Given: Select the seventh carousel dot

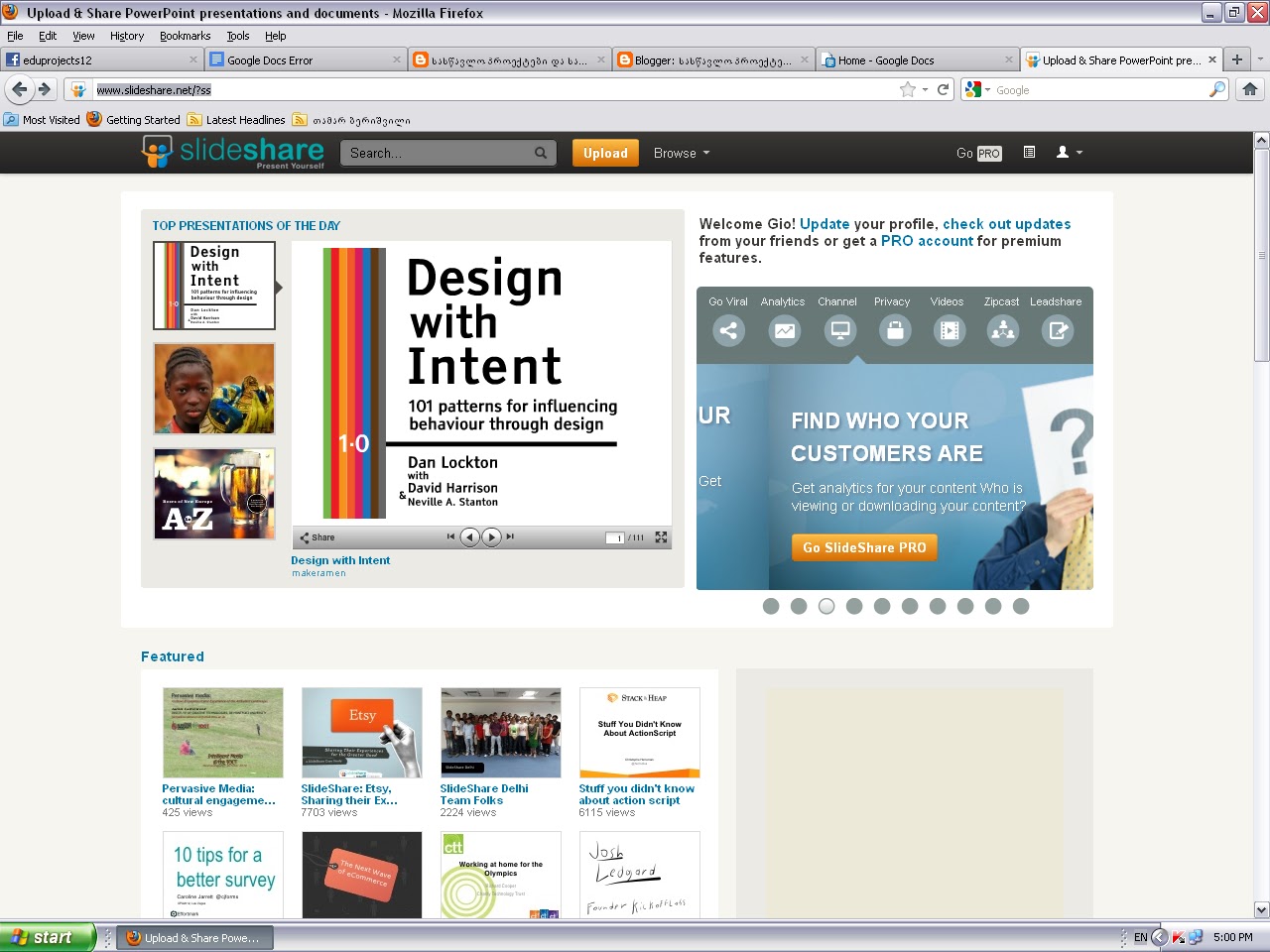Looking at the screenshot, I should click(x=938, y=606).
